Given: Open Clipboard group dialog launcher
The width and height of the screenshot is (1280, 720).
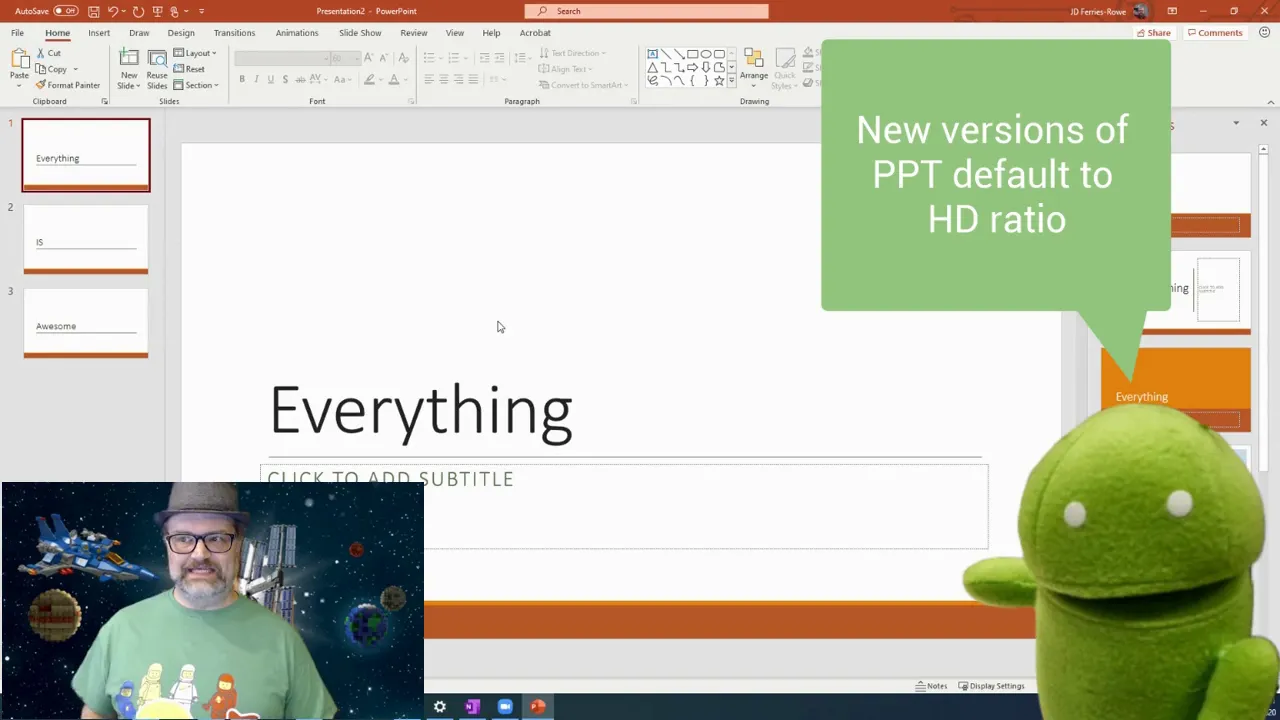Looking at the screenshot, I should tap(104, 101).
